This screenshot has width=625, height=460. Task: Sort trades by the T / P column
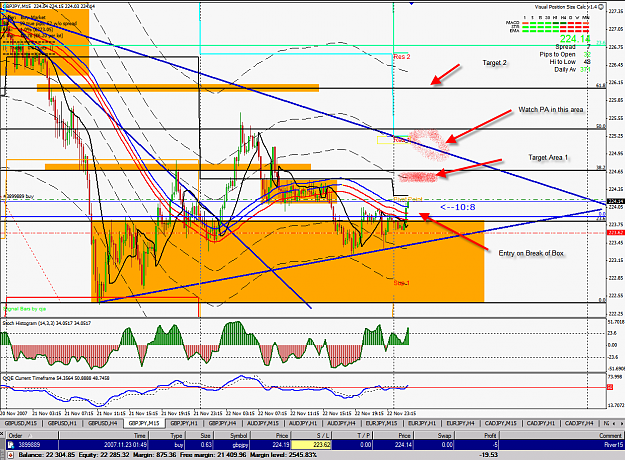click(352, 436)
